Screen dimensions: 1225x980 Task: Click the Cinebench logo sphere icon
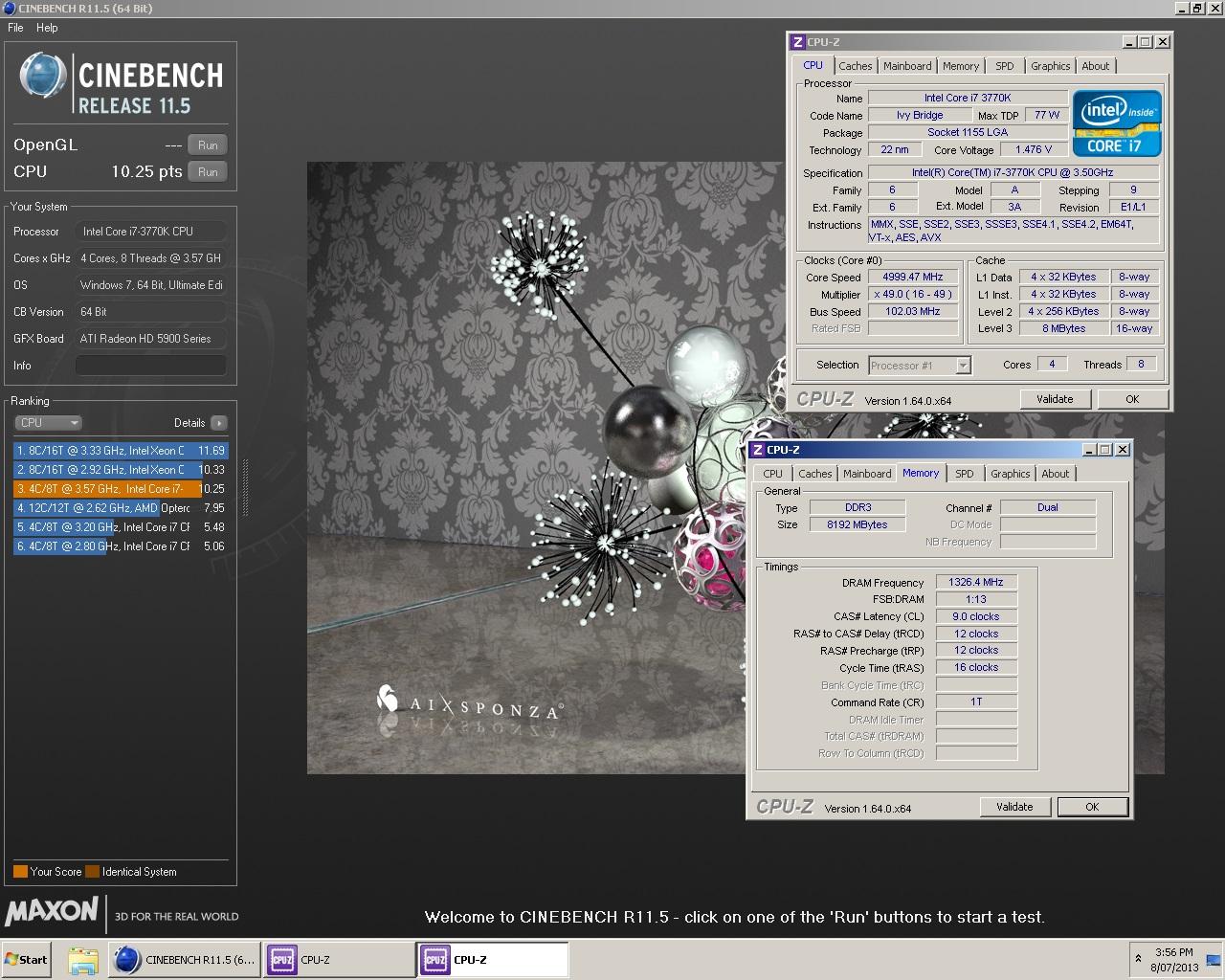[x=42, y=77]
